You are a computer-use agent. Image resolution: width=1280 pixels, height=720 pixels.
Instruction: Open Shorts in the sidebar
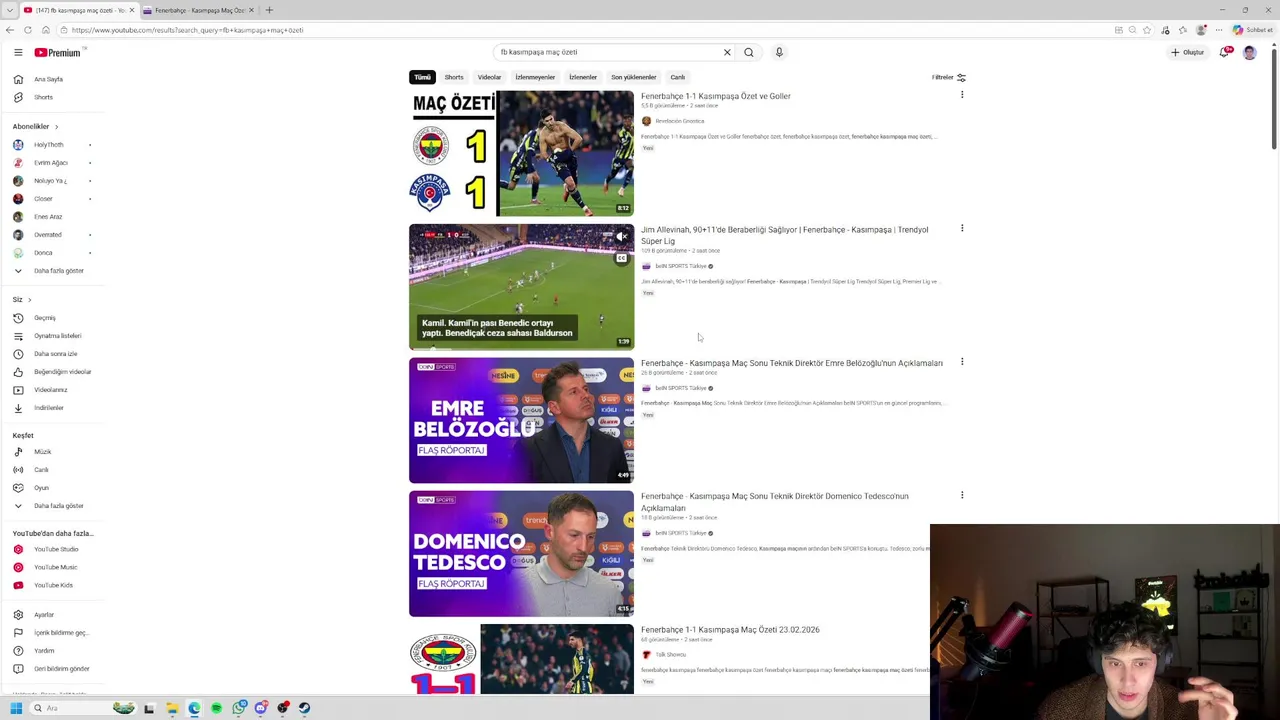pyautogui.click(x=43, y=97)
